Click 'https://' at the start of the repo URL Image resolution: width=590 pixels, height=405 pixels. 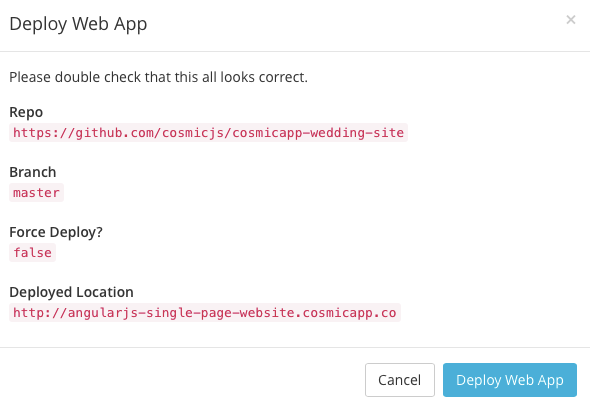tap(44, 133)
